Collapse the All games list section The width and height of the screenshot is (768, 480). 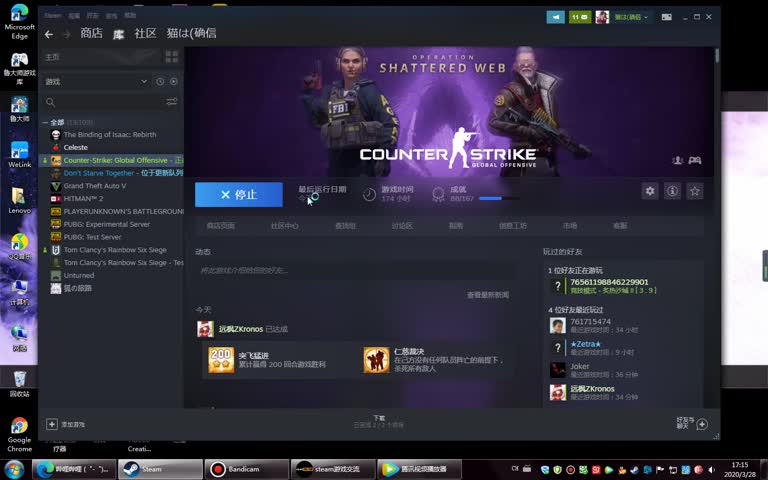[44, 122]
